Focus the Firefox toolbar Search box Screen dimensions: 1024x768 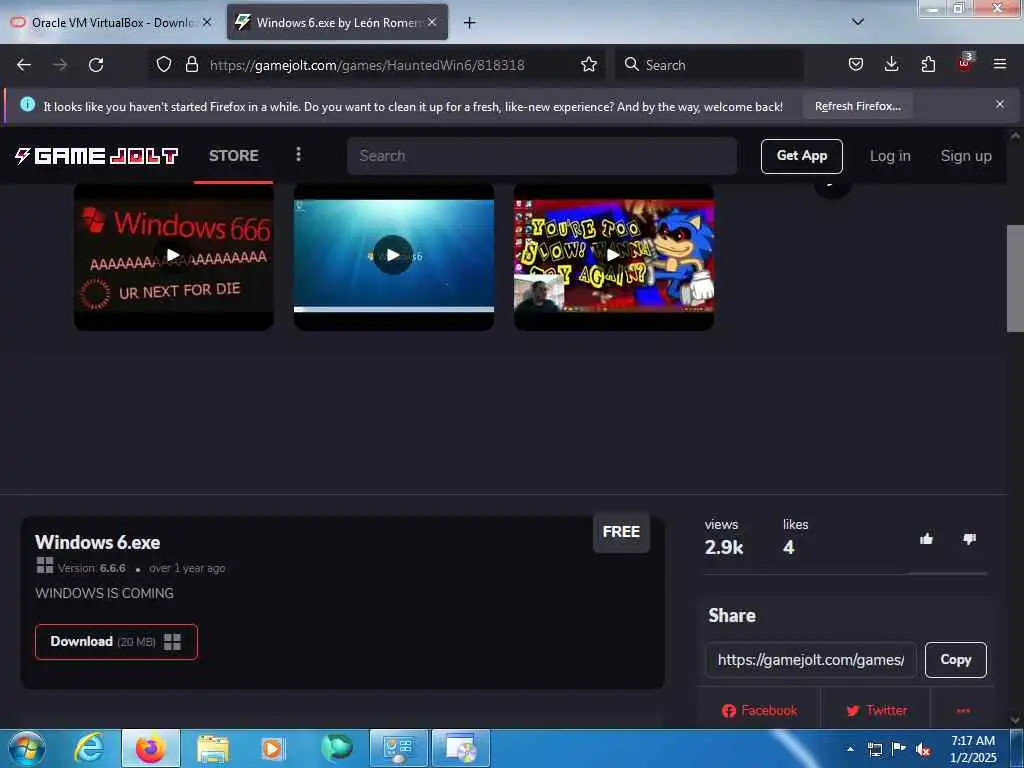(710, 65)
